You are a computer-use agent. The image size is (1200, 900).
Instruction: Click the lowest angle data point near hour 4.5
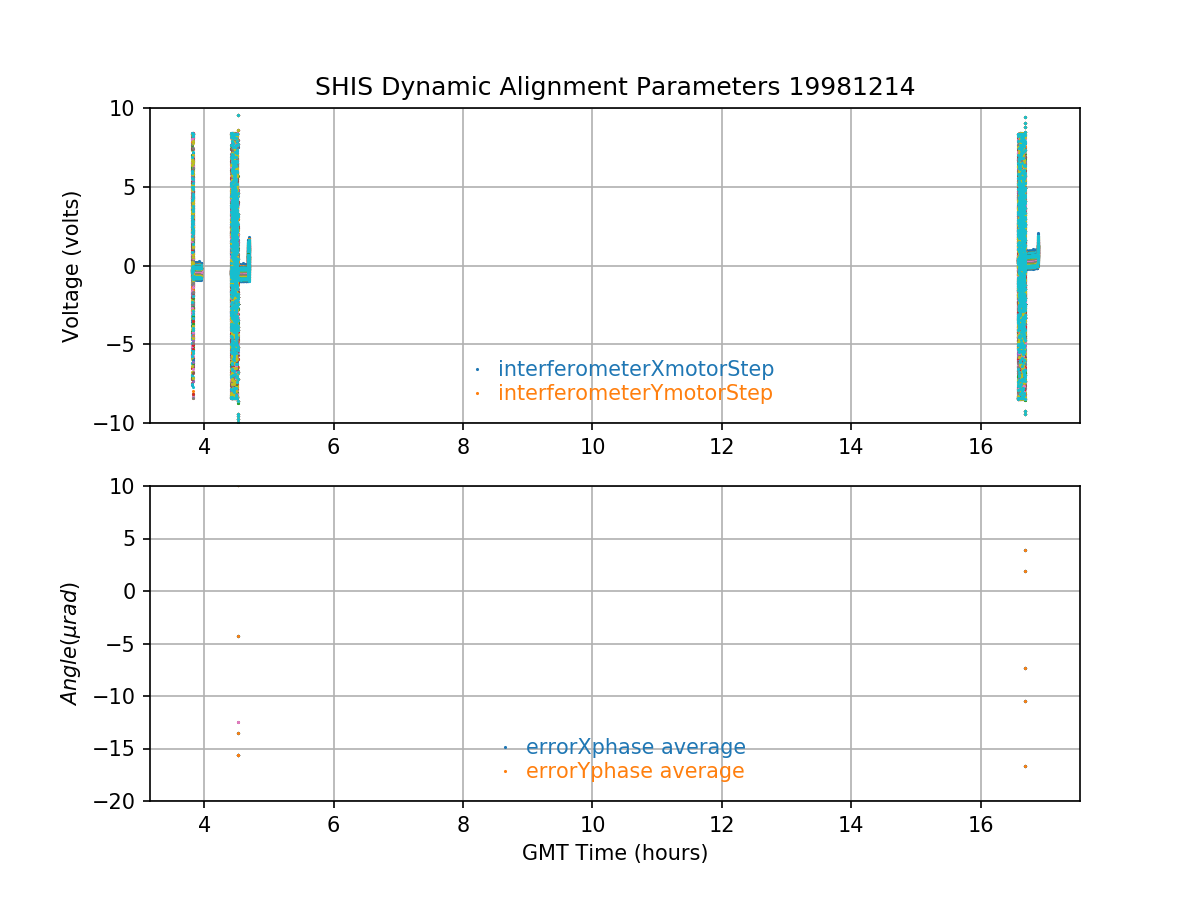click(x=238, y=755)
